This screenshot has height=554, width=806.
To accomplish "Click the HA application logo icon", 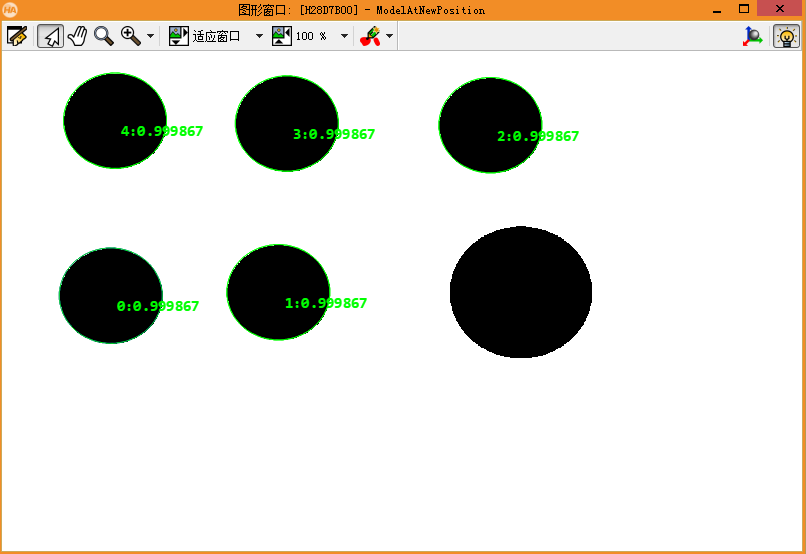I will [10, 9].
